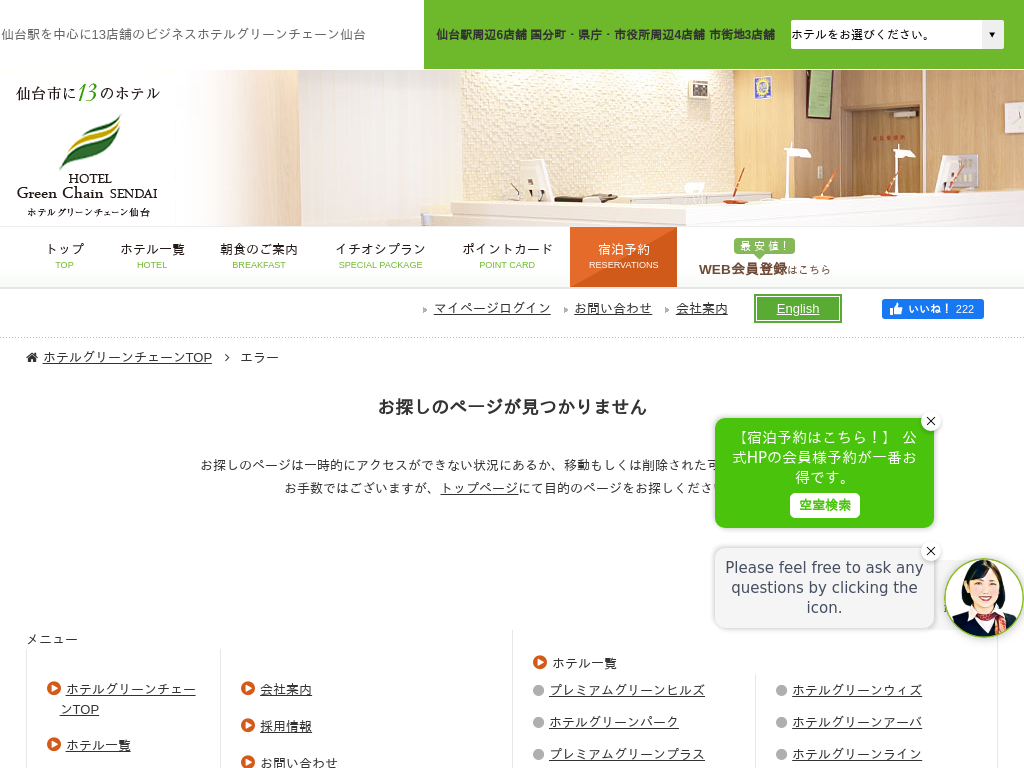
Task: Switch to English version button
Action: [x=797, y=308]
